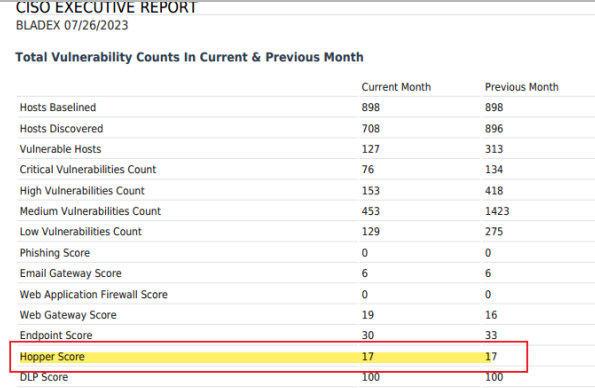Click High Vulnerabilities current value 153
This screenshot has width=595, height=388.
(371, 191)
